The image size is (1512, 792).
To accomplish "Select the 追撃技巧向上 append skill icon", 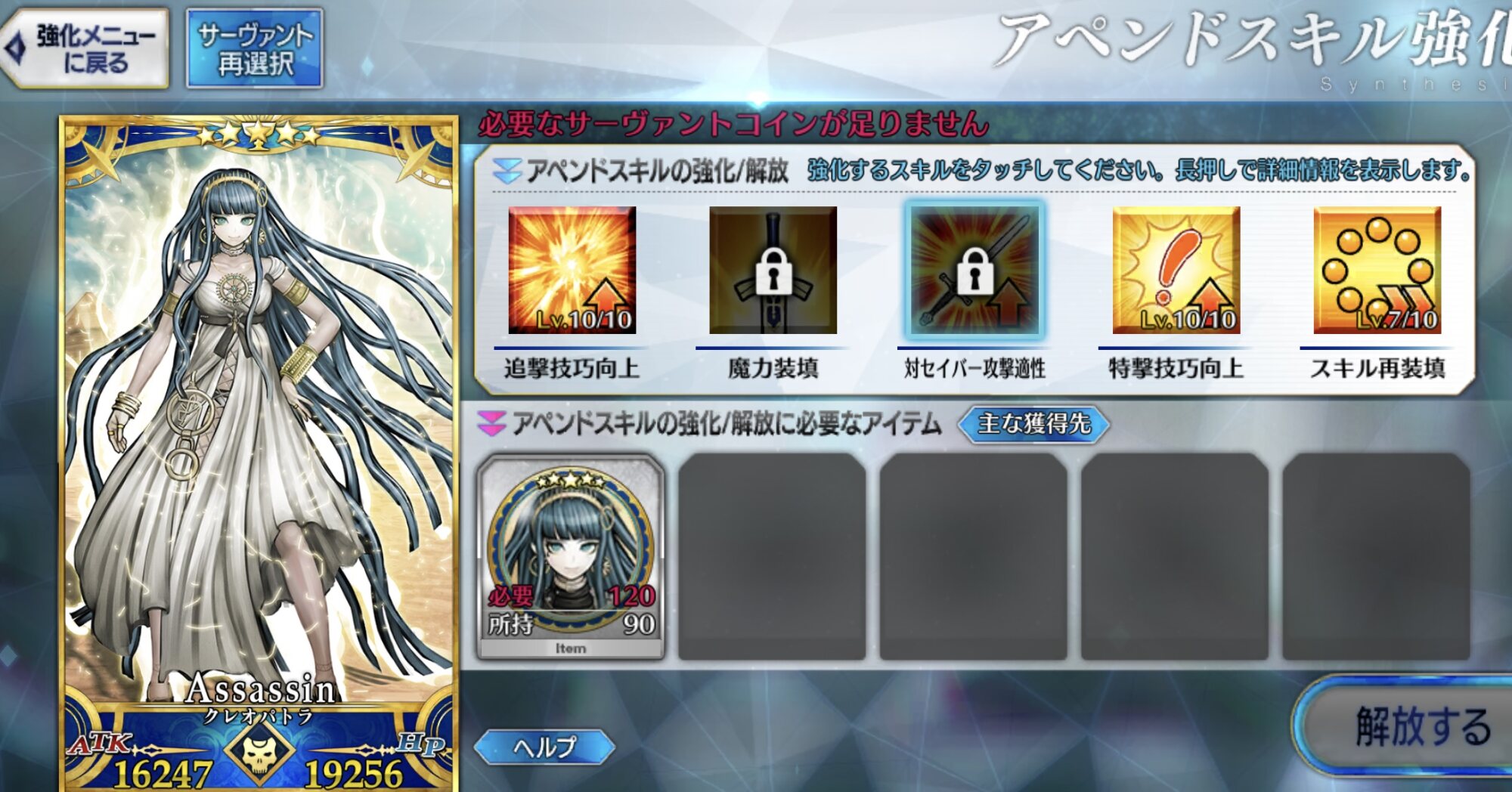I will pos(572,270).
